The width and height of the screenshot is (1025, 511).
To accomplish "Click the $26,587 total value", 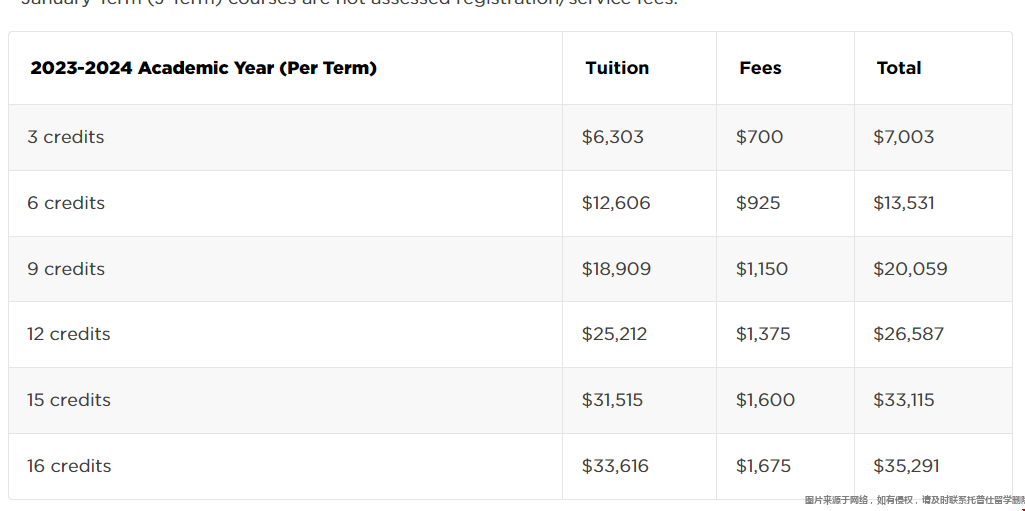I will (909, 335).
